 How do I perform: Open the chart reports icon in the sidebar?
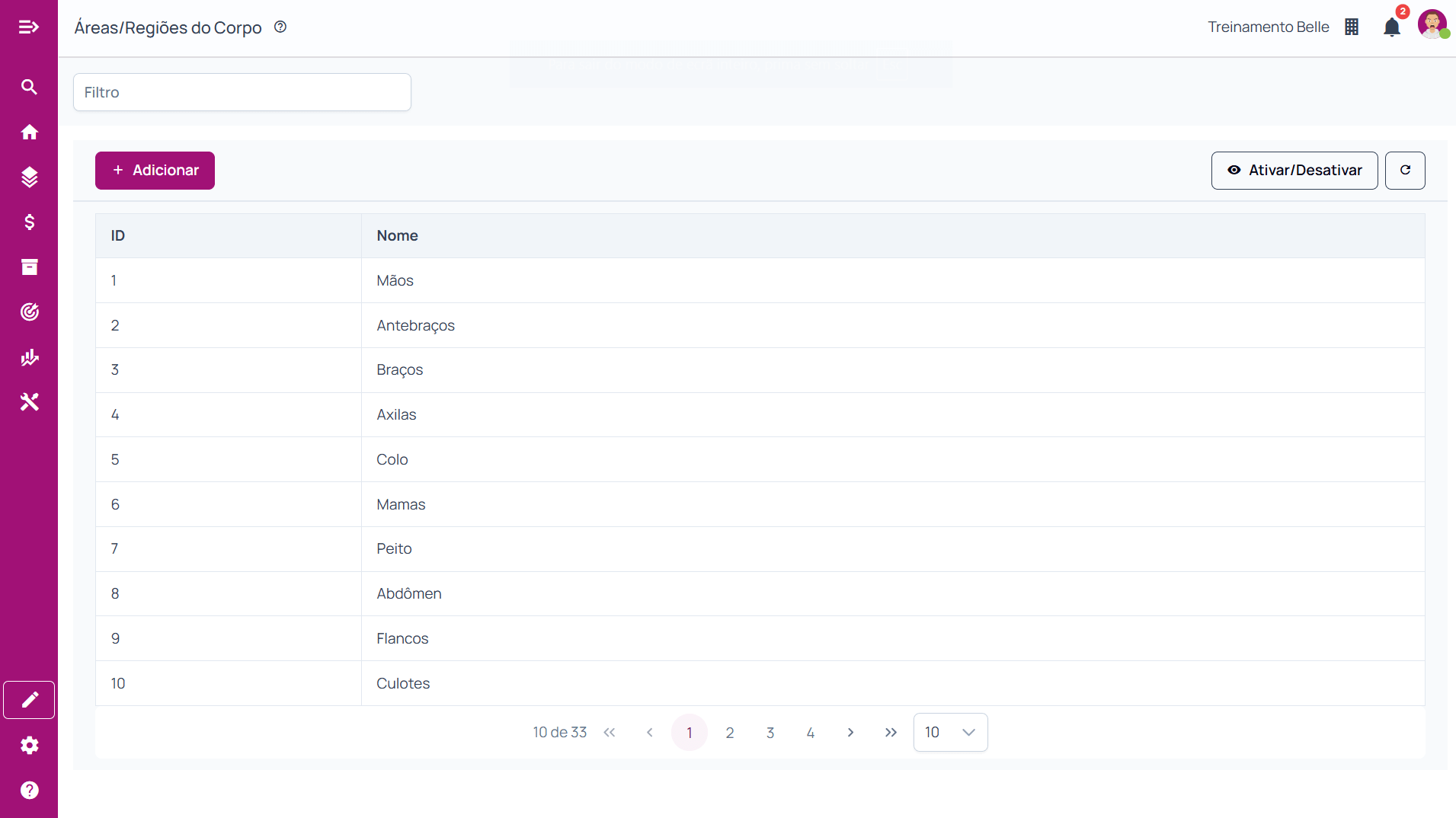pyautogui.click(x=29, y=357)
